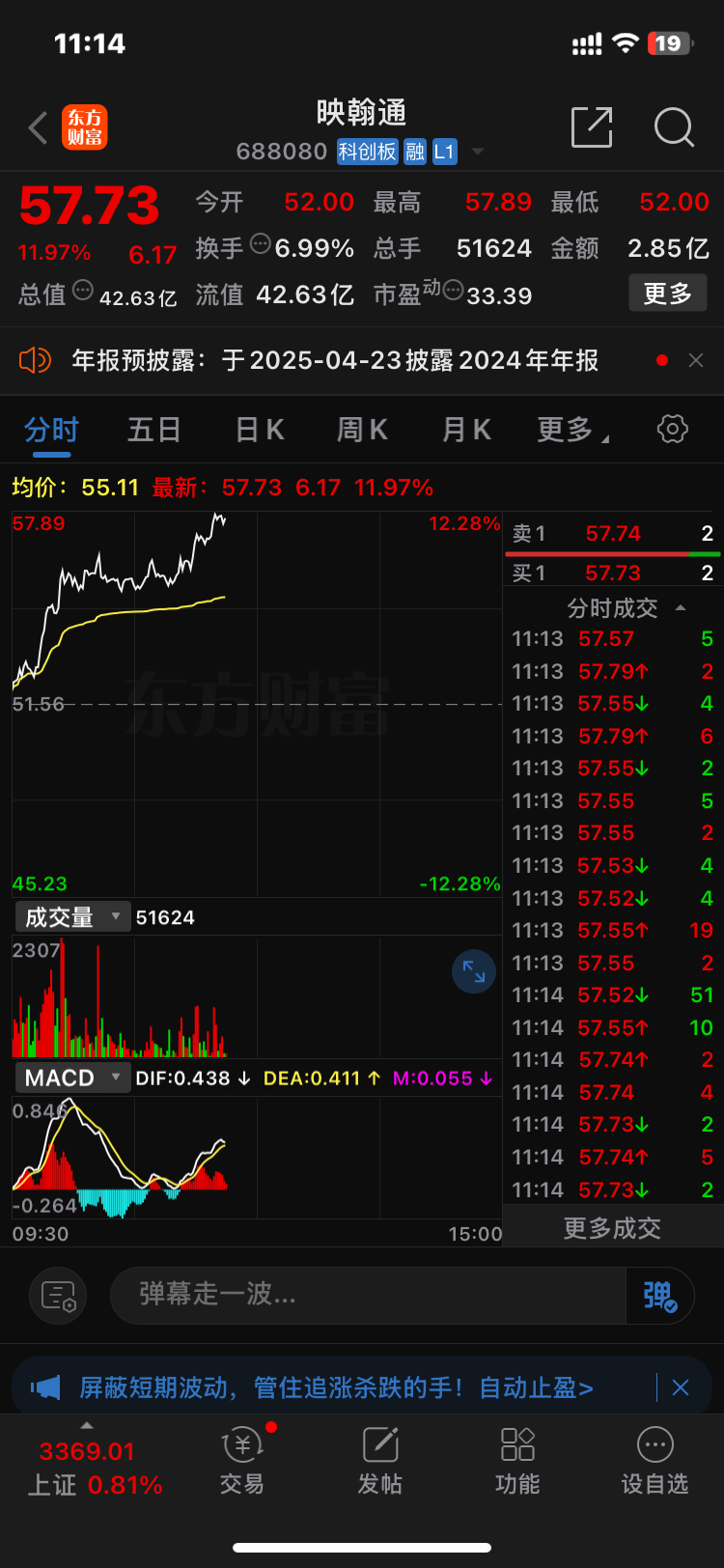724x1568 pixels.
Task: Tap the stock code 688080
Action: (282, 152)
